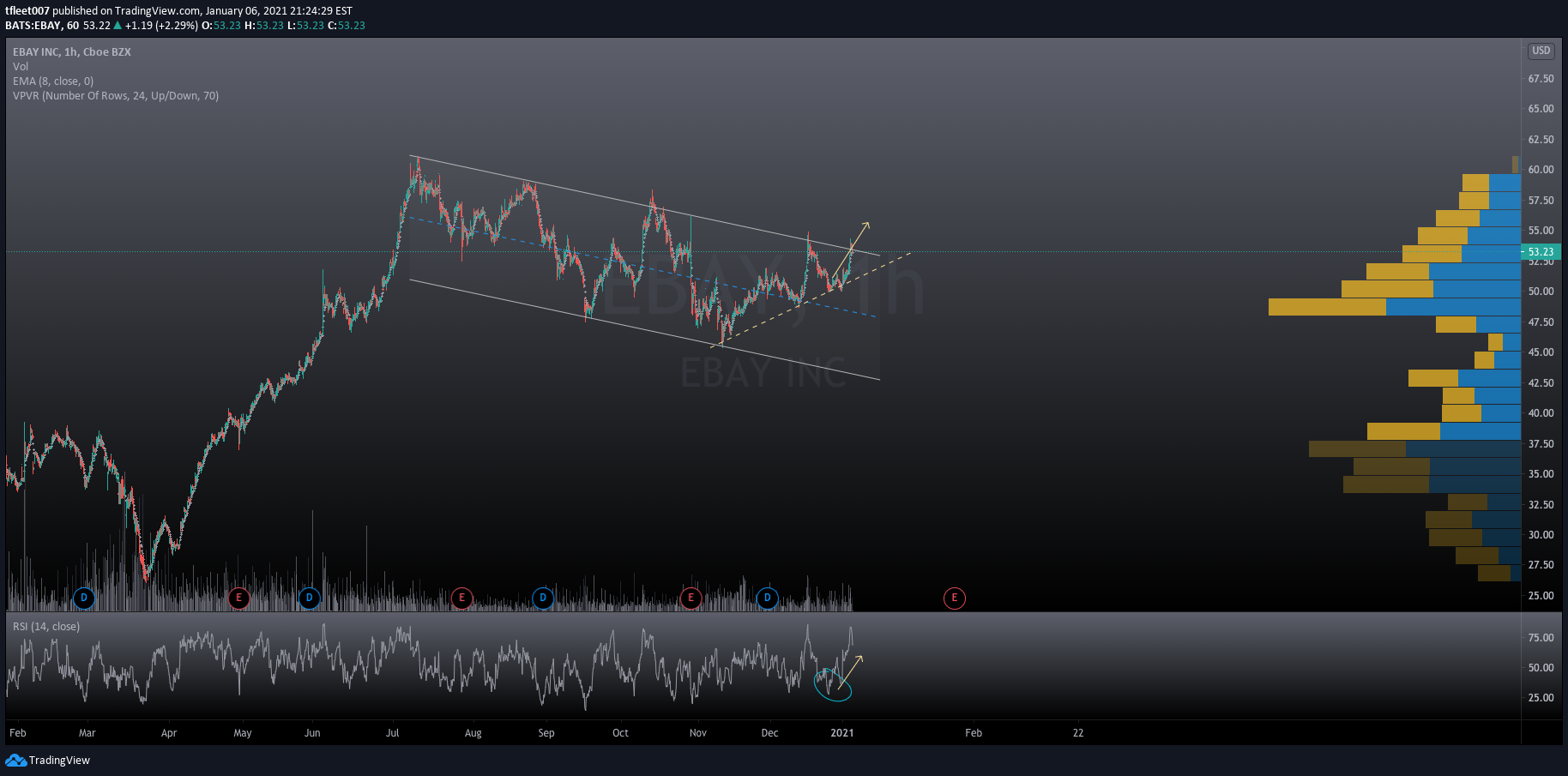Select the Sep label on time axis
The image size is (1568, 776).
pyautogui.click(x=546, y=733)
